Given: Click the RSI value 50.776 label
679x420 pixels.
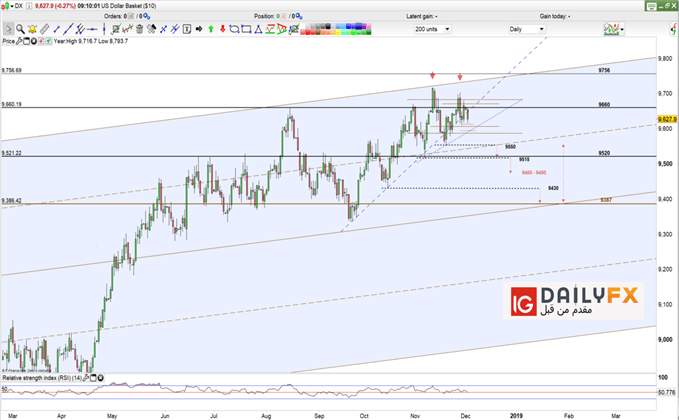Looking at the screenshot, I should tap(666, 393).
